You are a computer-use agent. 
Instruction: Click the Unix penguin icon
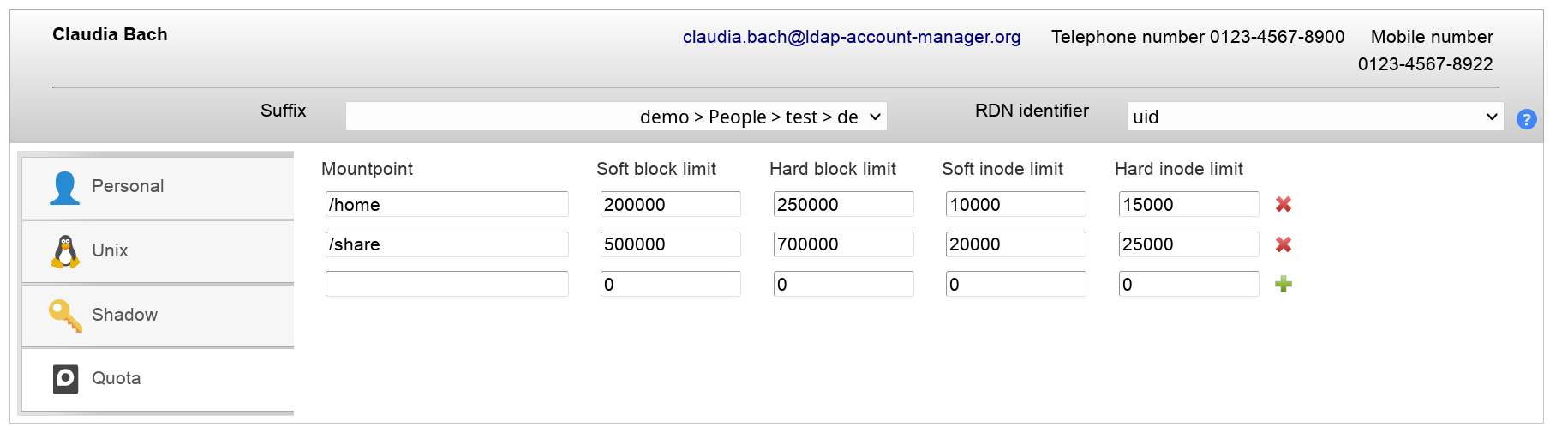65,251
